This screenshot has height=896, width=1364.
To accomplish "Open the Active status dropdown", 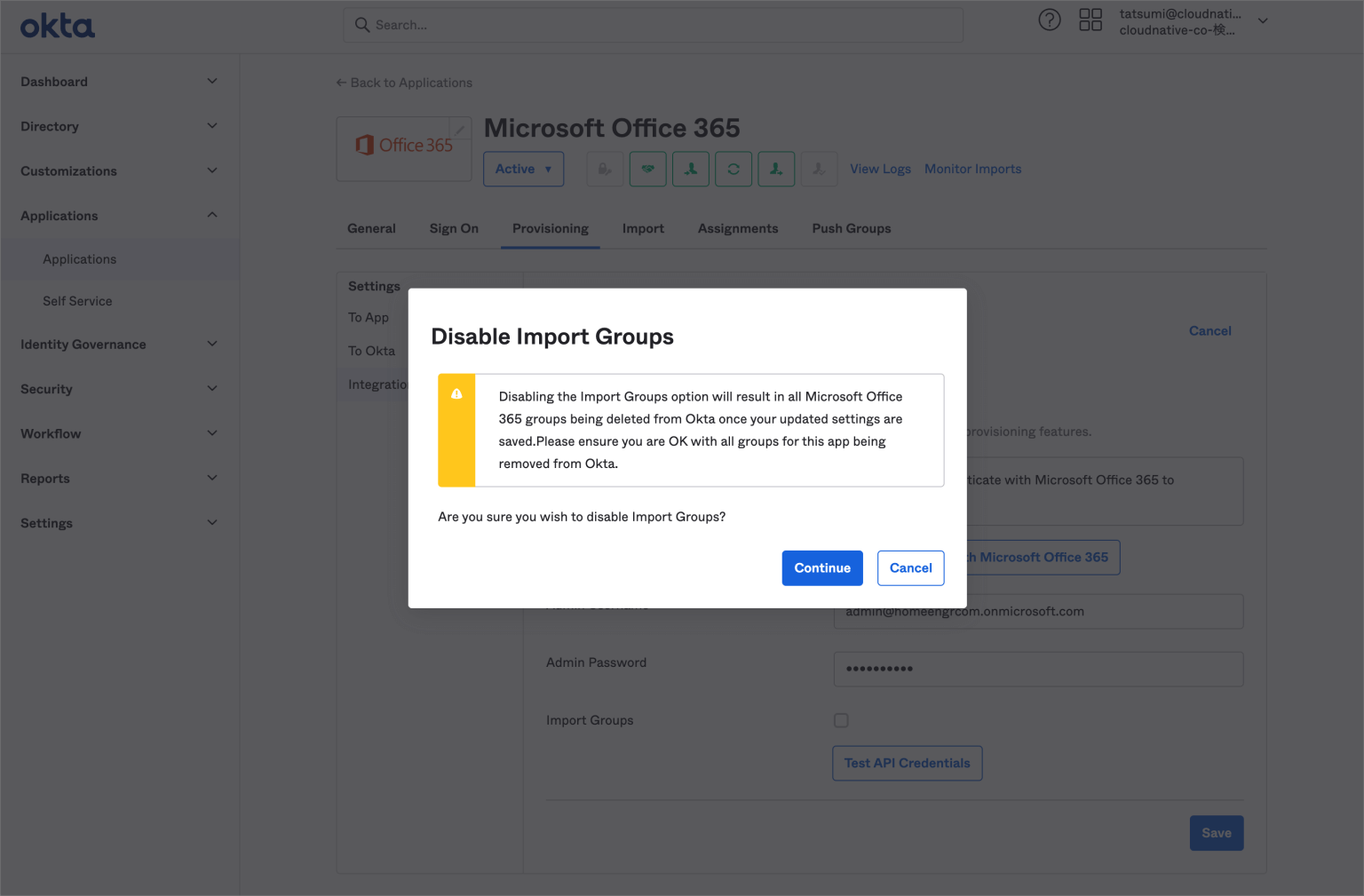I will pyautogui.click(x=523, y=169).
